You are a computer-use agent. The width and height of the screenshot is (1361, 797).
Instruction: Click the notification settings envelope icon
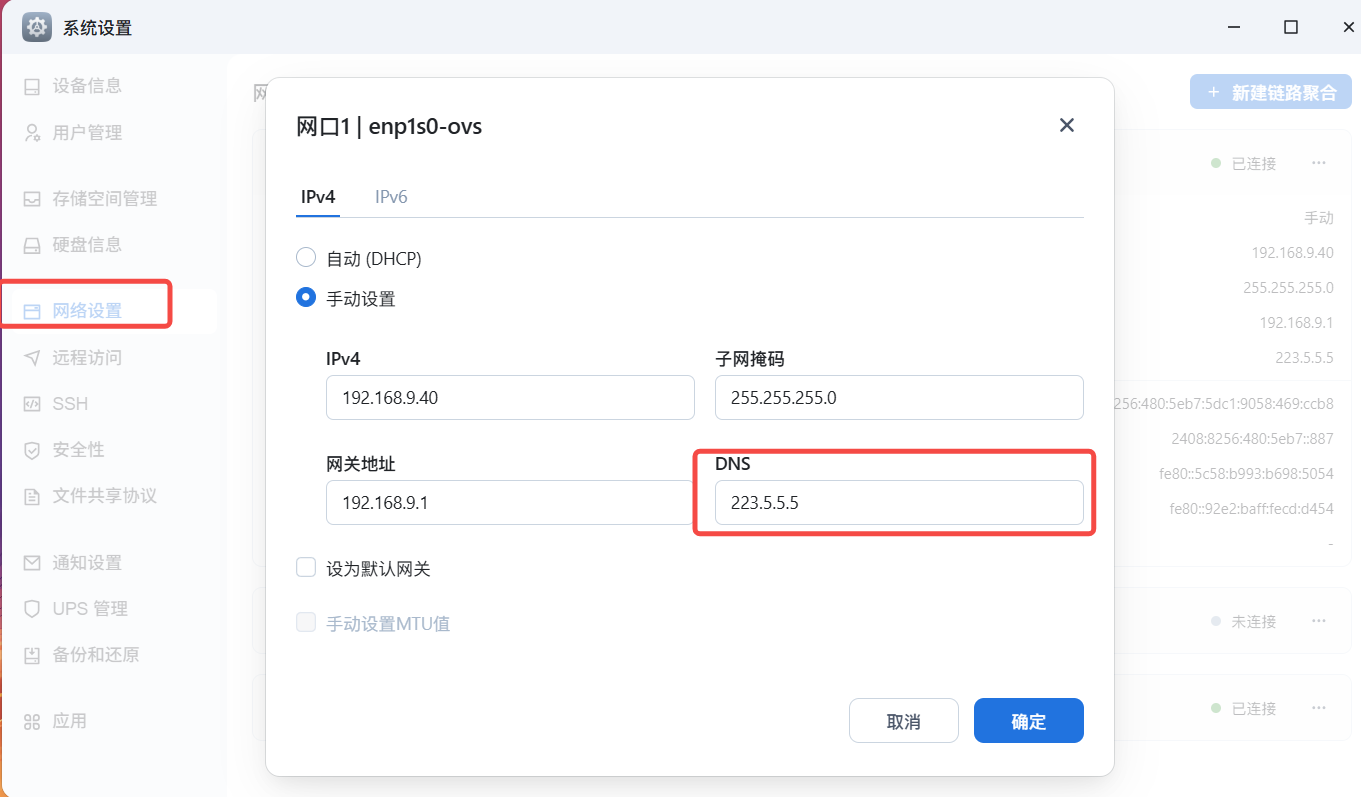coord(33,563)
